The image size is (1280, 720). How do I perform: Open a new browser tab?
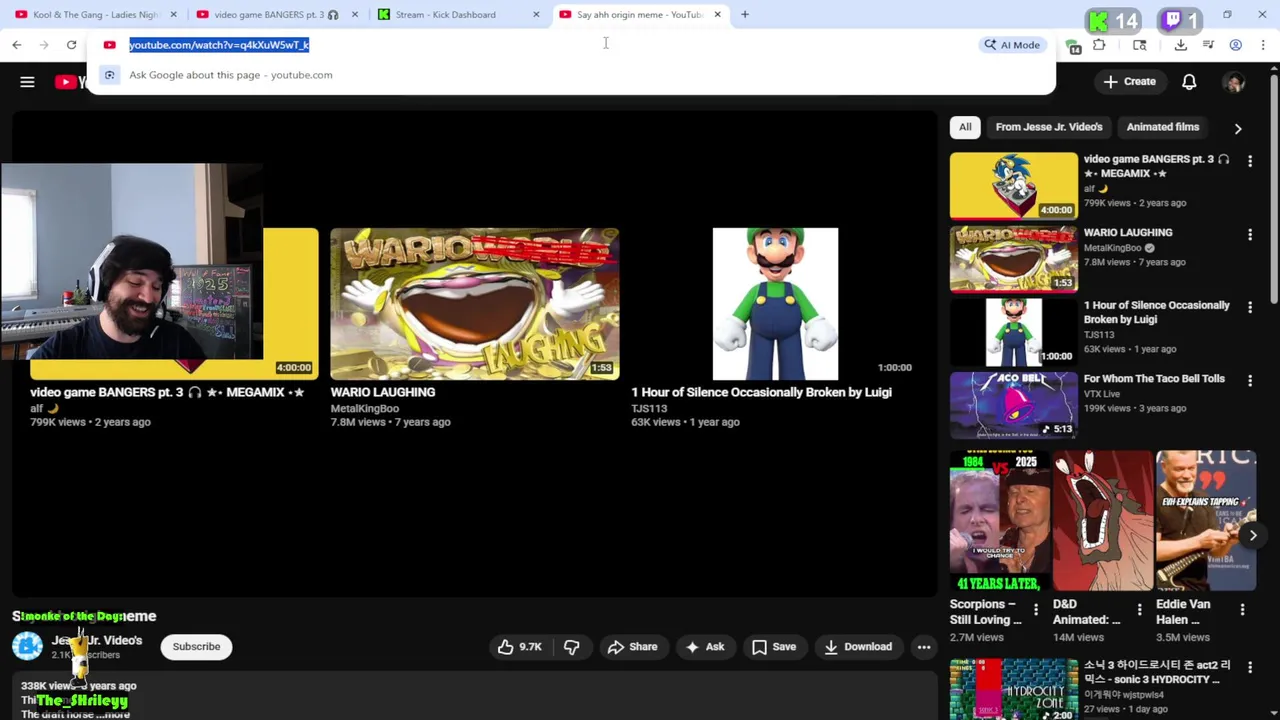(x=745, y=15)
